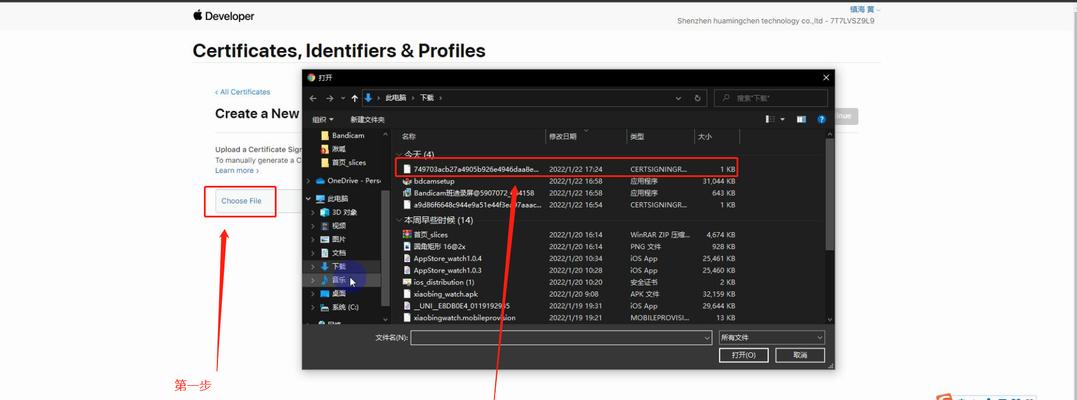Select 桌面 in navigation pane
Screen dimensions: 1077x400
click(x=333, y=293)
